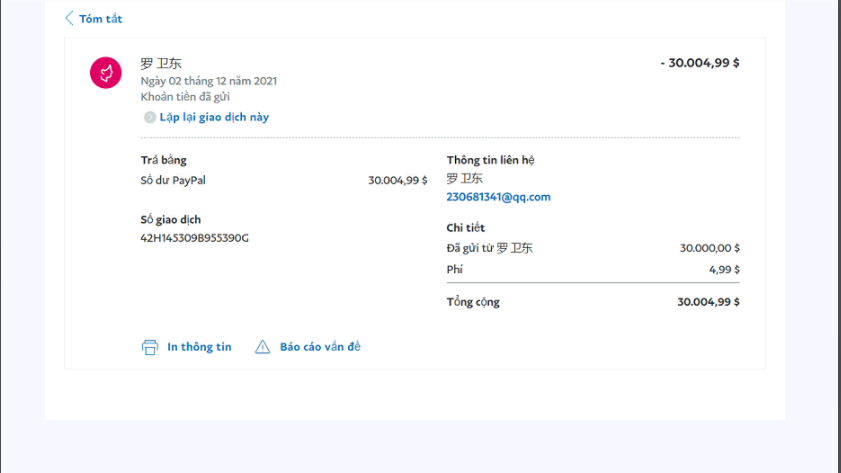
Task: Open the Lặp lại giao dịch này link
Action: 214,117
